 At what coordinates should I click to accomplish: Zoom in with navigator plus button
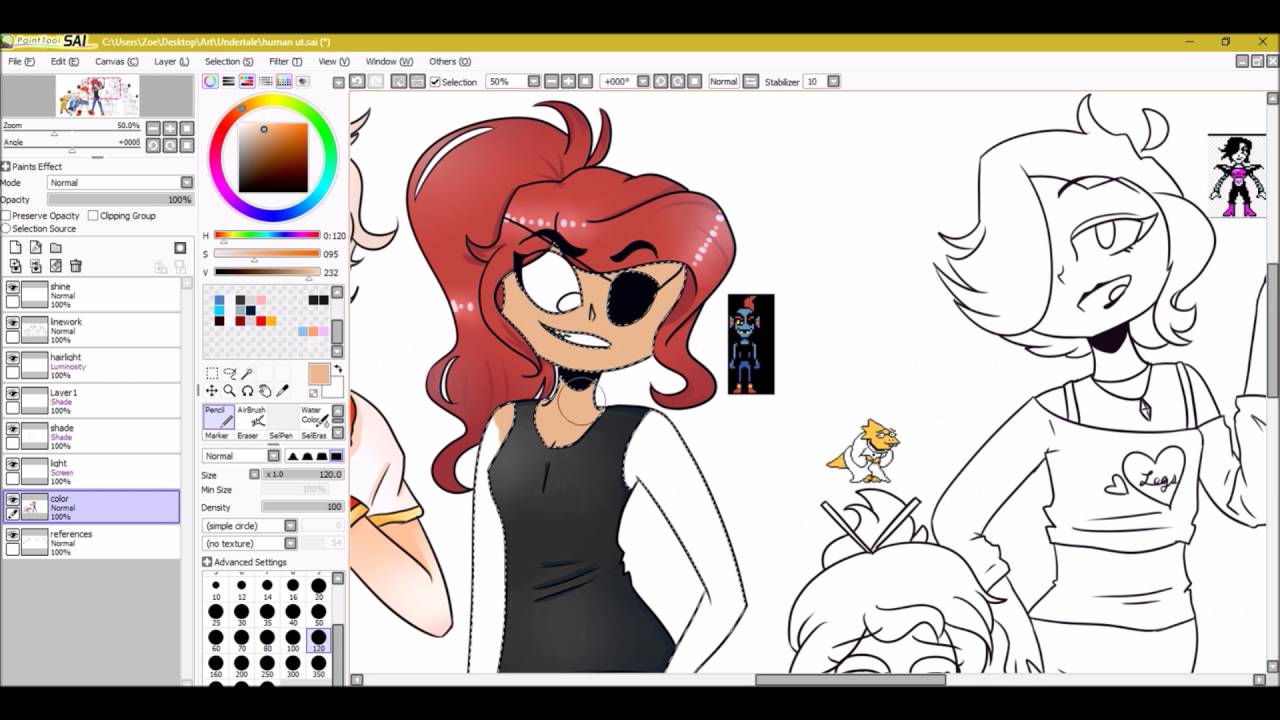click(x=170, y=128)
